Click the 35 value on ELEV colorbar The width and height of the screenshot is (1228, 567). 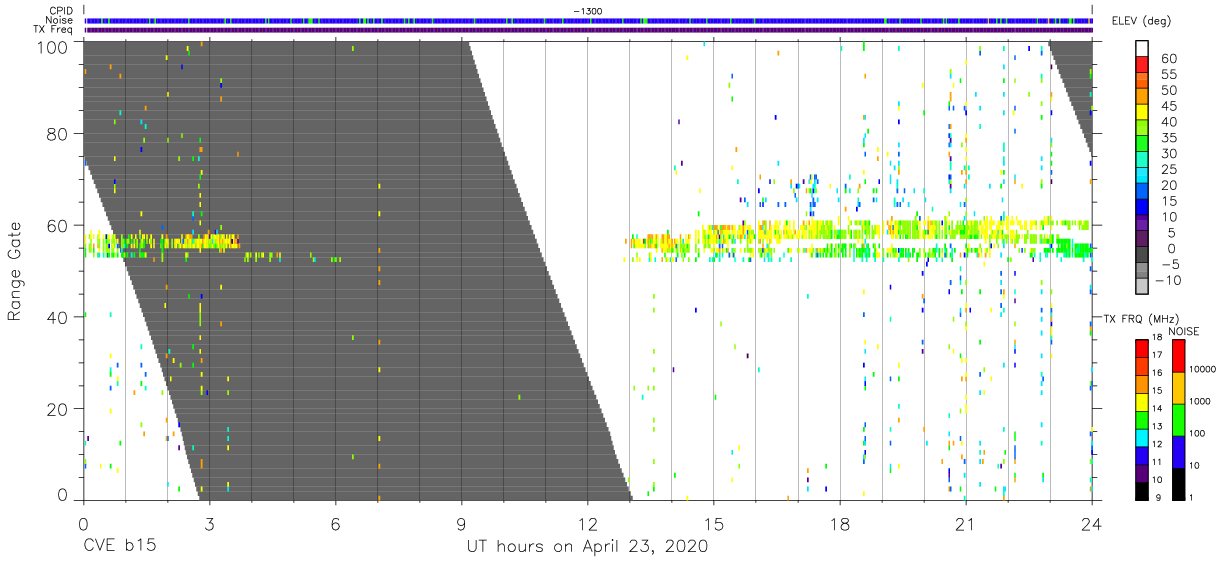point(1169,138)
